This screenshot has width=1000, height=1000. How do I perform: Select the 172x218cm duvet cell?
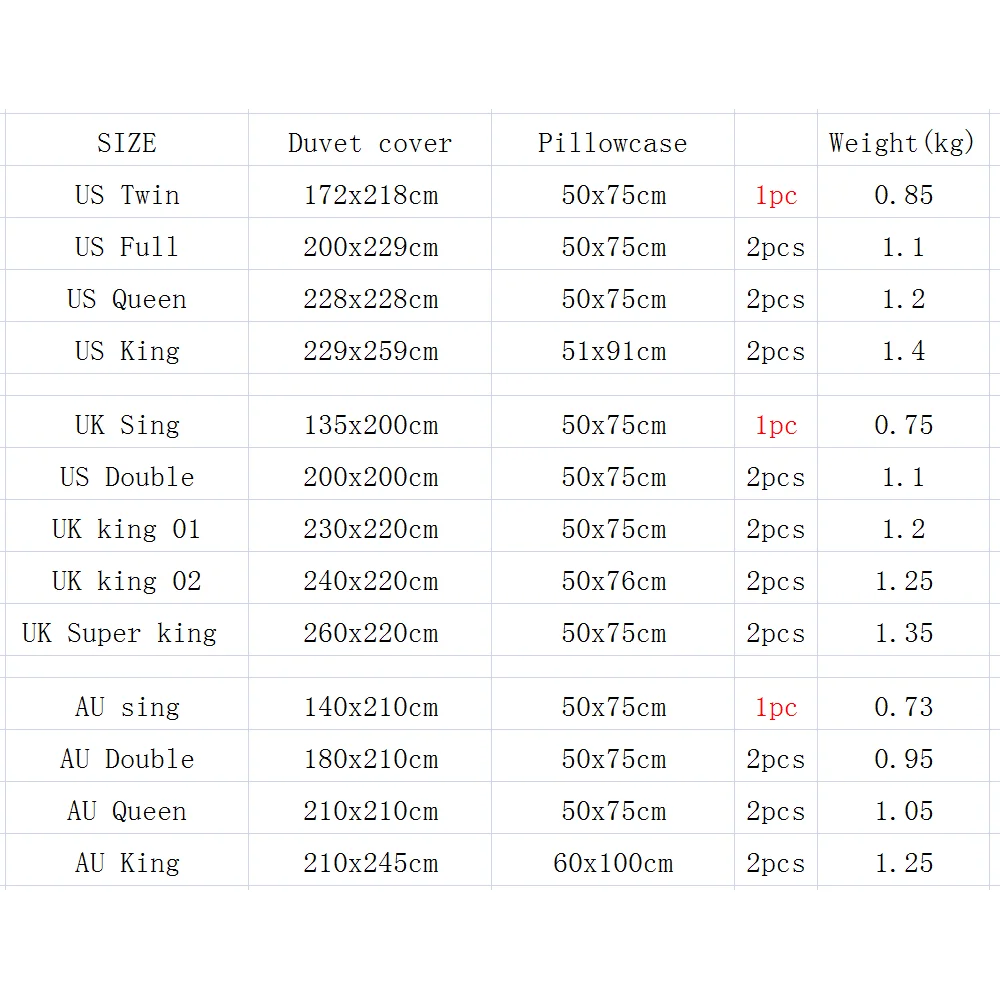[370, 195]
